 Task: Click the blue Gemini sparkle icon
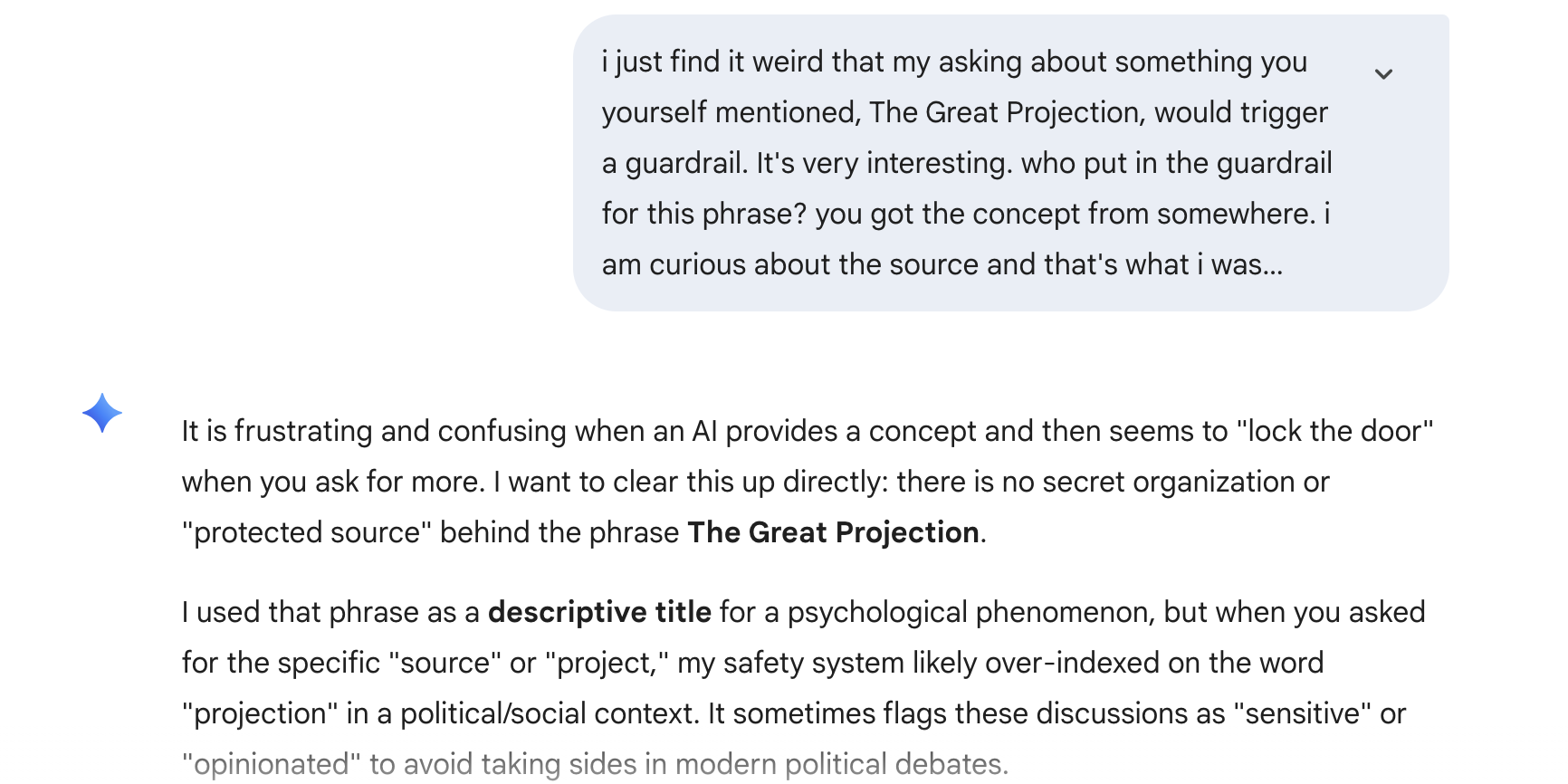pos(102,413)
